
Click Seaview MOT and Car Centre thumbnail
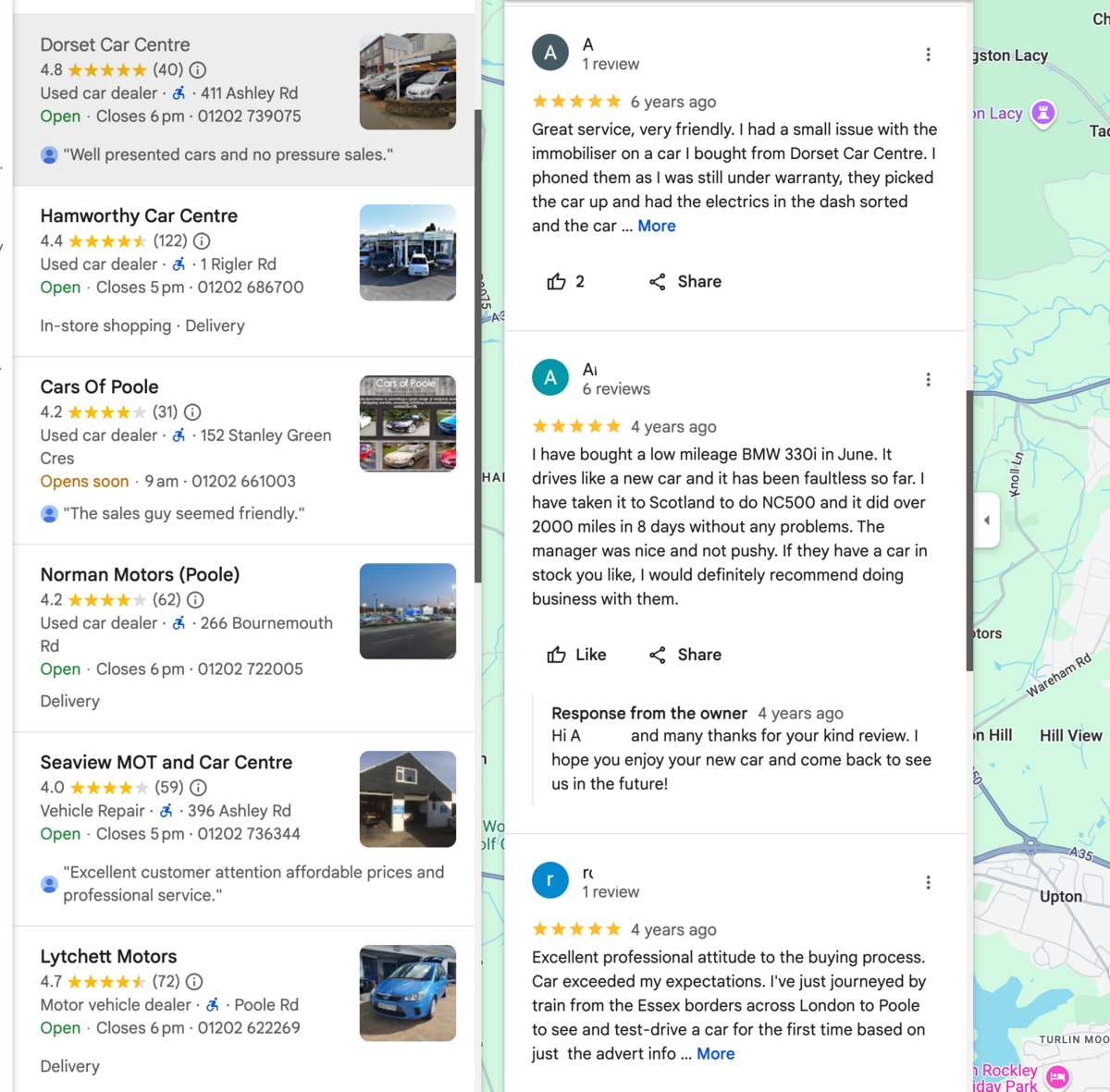[x=408, y=799]
